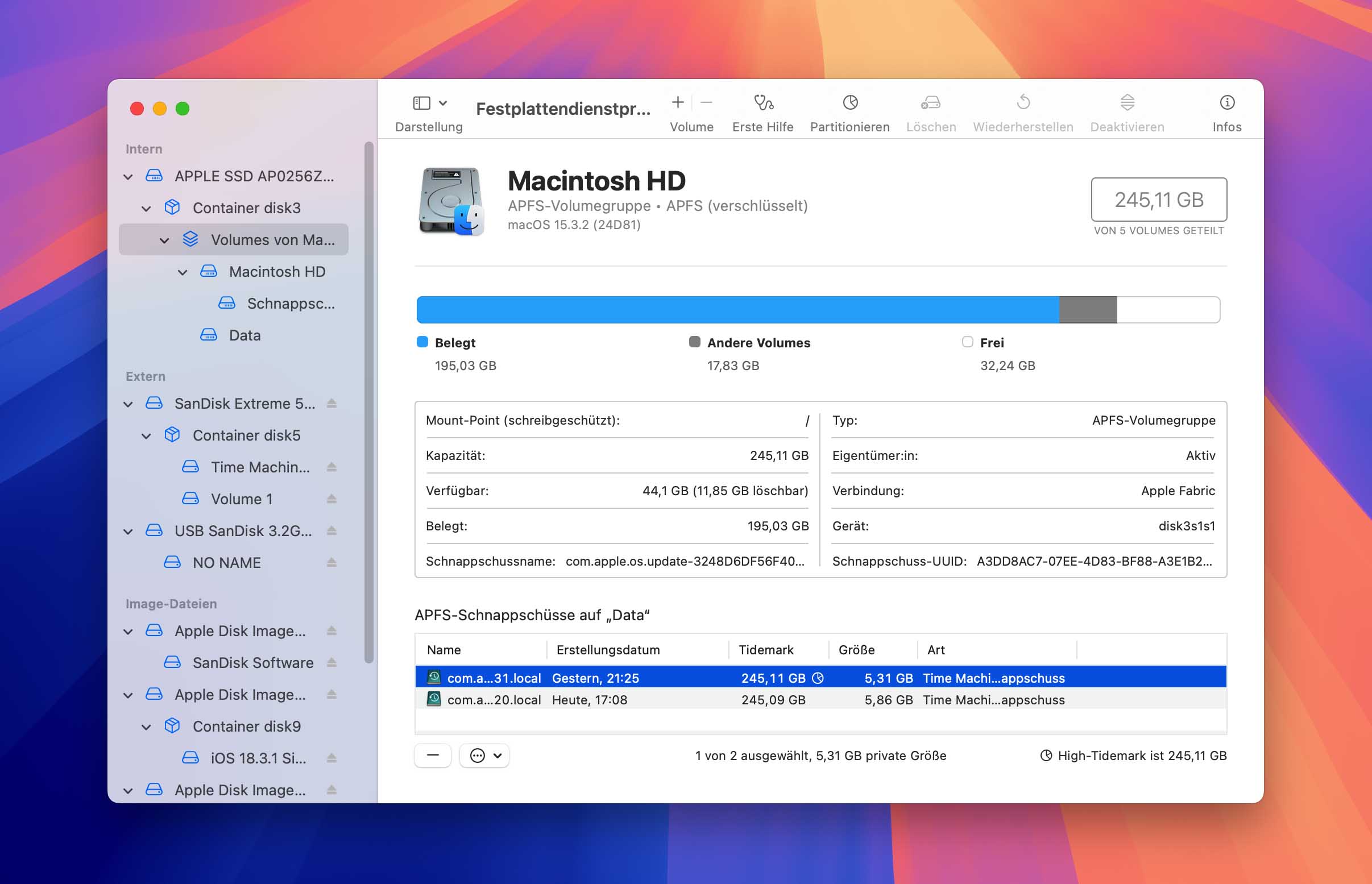The width and height of the screenshot is (1372, 884).
Task: Open the Infos panel icon
Action: tap(1227, 102)
